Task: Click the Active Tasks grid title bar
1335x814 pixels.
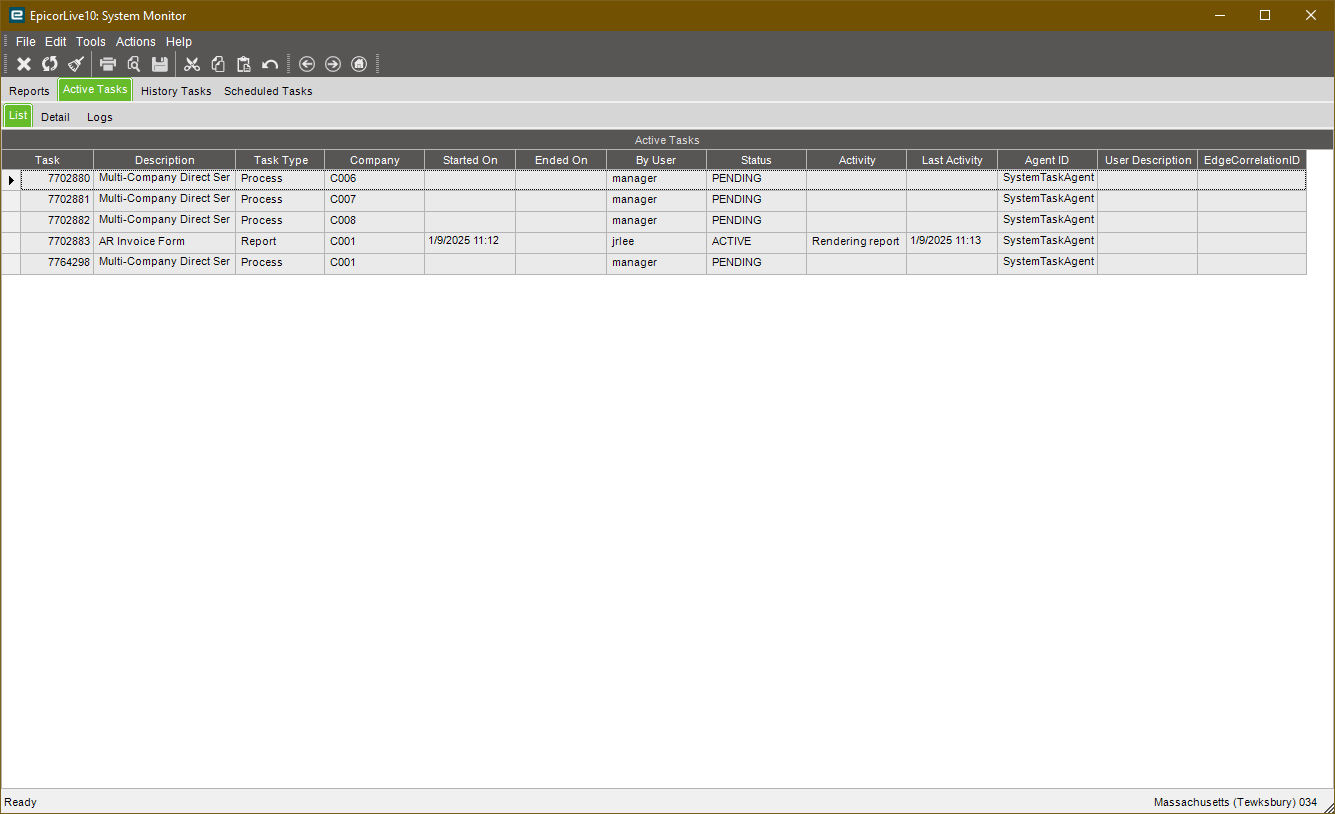Action: 667,140
